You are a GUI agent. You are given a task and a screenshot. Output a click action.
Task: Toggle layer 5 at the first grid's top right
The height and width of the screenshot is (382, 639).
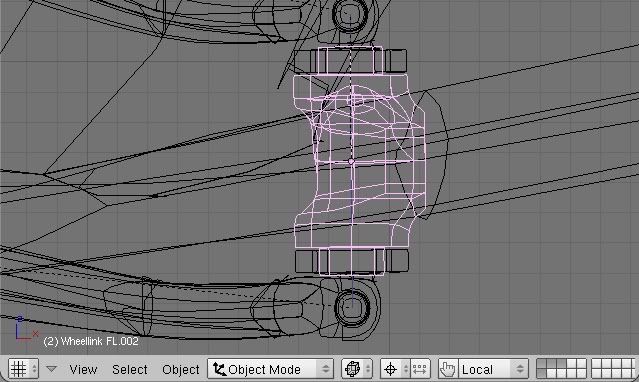(x=581, y=364)
